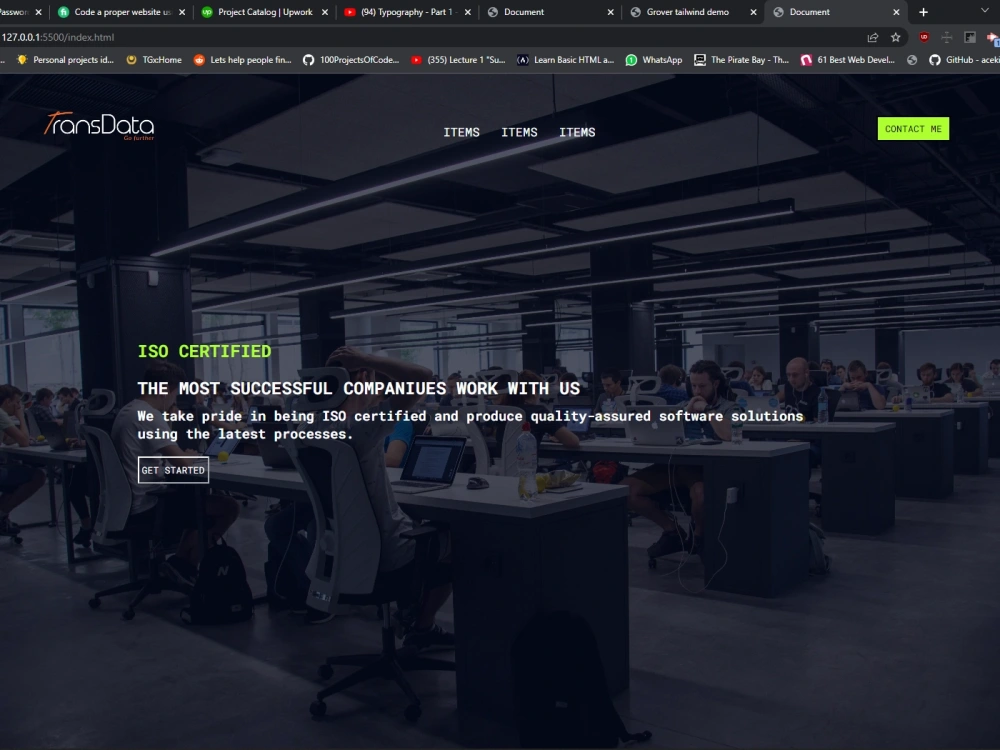Open the uBlock Origin extension icon

click(x=923, y=38)
